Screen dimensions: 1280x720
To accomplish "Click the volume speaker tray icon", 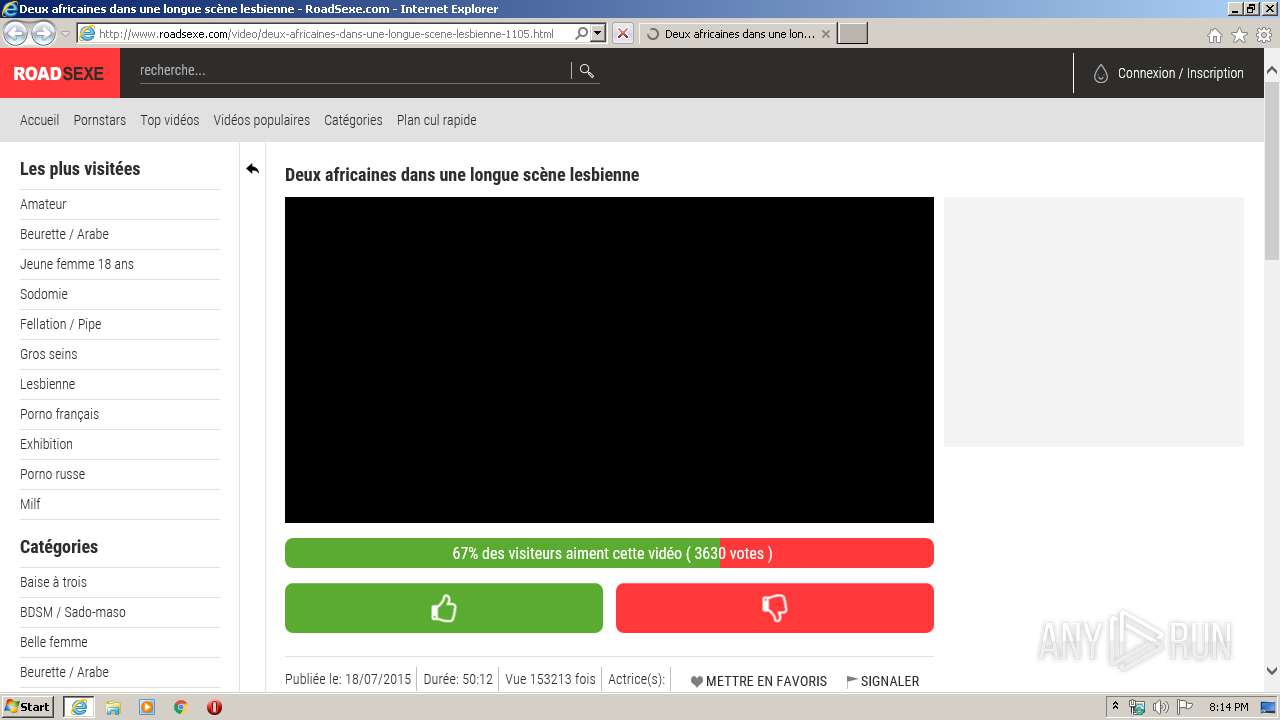I will pyautogui.click(x=1161, y=707).
